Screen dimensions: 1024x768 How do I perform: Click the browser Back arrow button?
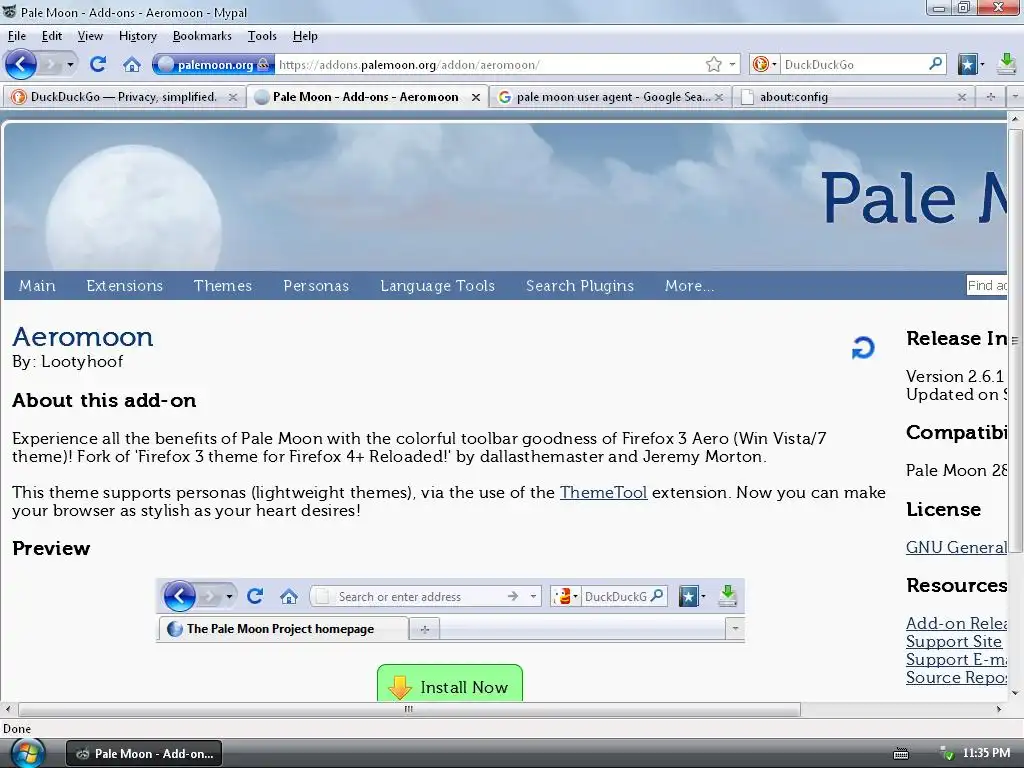coord(21,64)
